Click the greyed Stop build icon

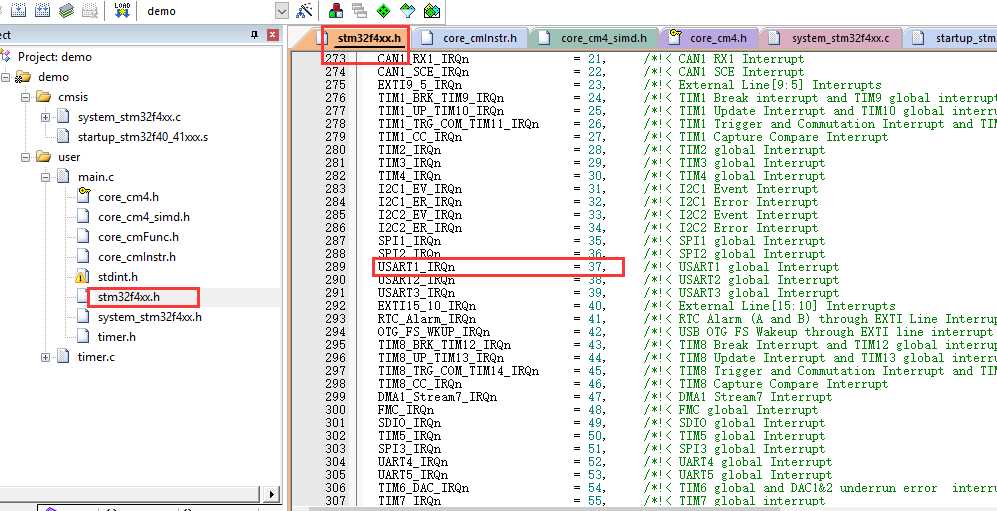click(90, 10)
